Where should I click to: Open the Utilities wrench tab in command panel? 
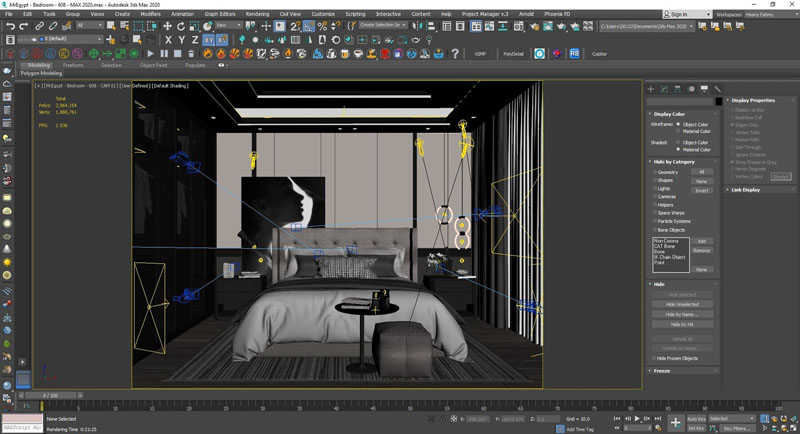click(x=716, y=89)
